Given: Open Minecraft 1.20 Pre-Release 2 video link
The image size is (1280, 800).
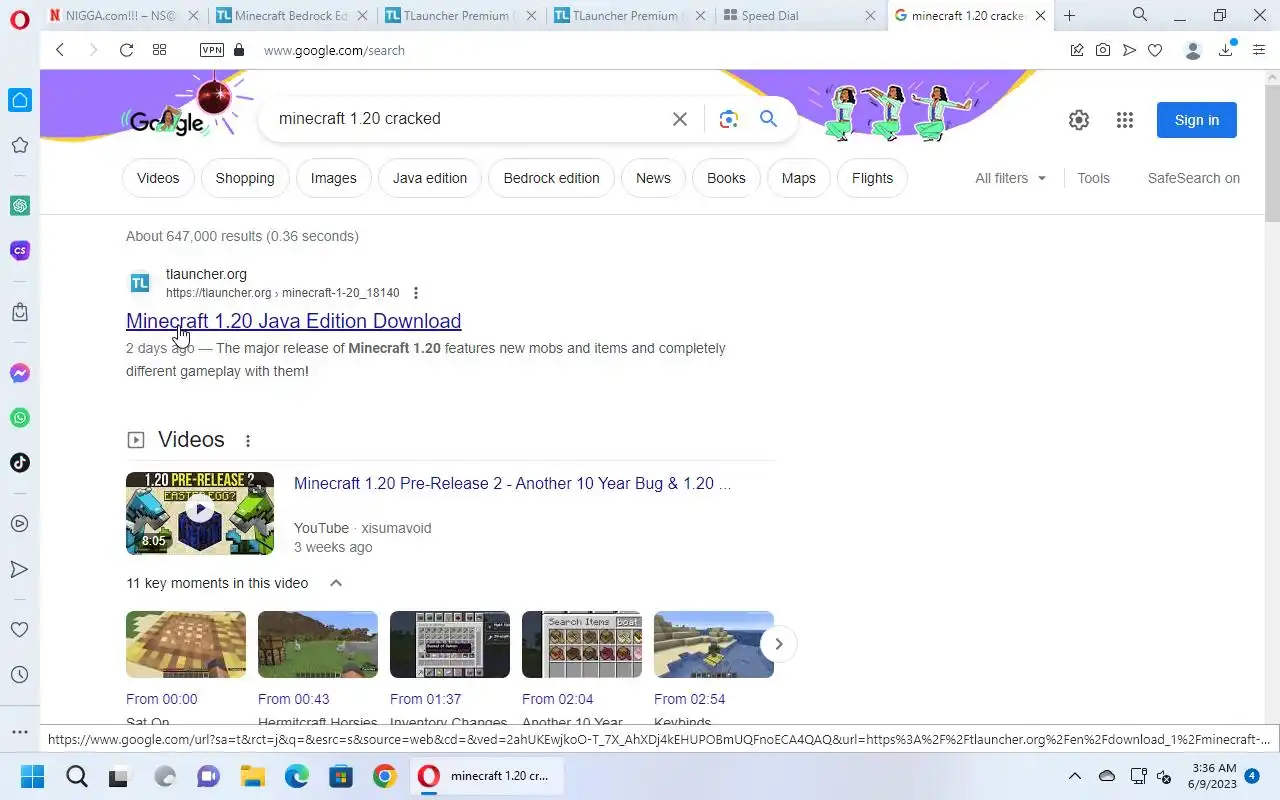Looking at the screenshot, I should click(x=512, y=484).
